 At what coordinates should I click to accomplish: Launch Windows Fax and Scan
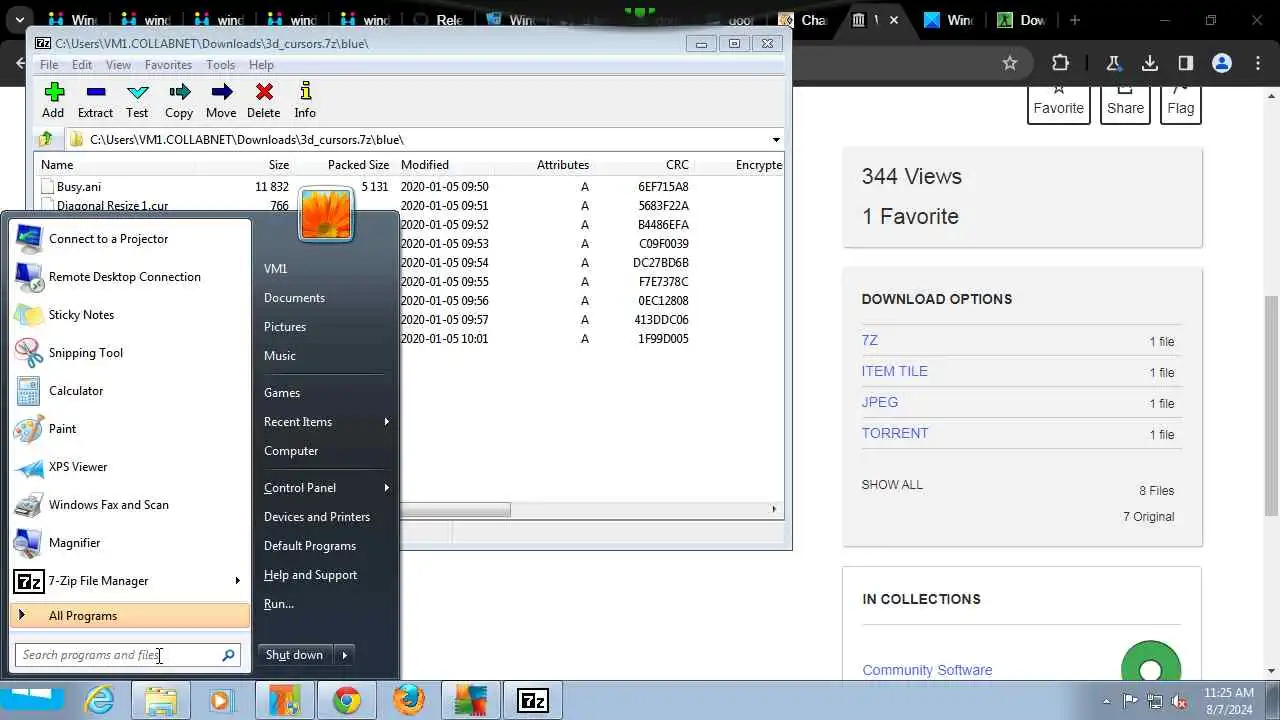[130, 505]
